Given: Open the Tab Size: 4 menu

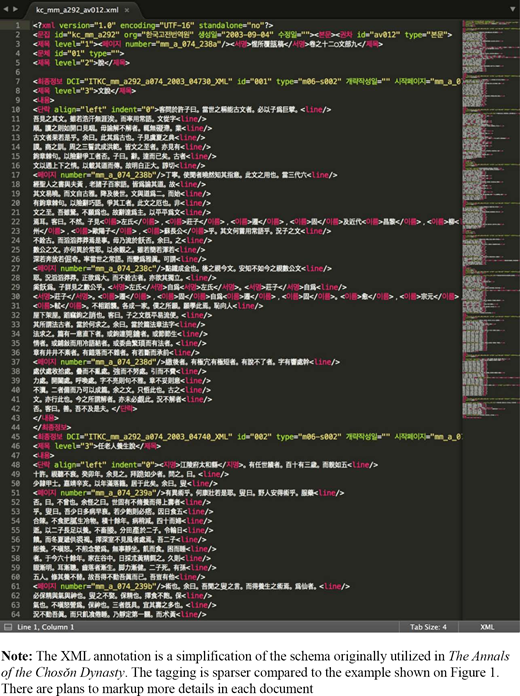Looking at the screenshot, I should pyautogui.click(x=428, y=627).
